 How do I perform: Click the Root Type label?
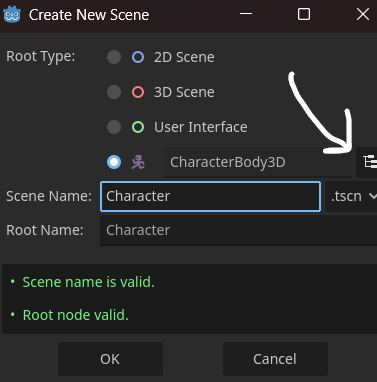pyautogui.click(x=41, y=57)
